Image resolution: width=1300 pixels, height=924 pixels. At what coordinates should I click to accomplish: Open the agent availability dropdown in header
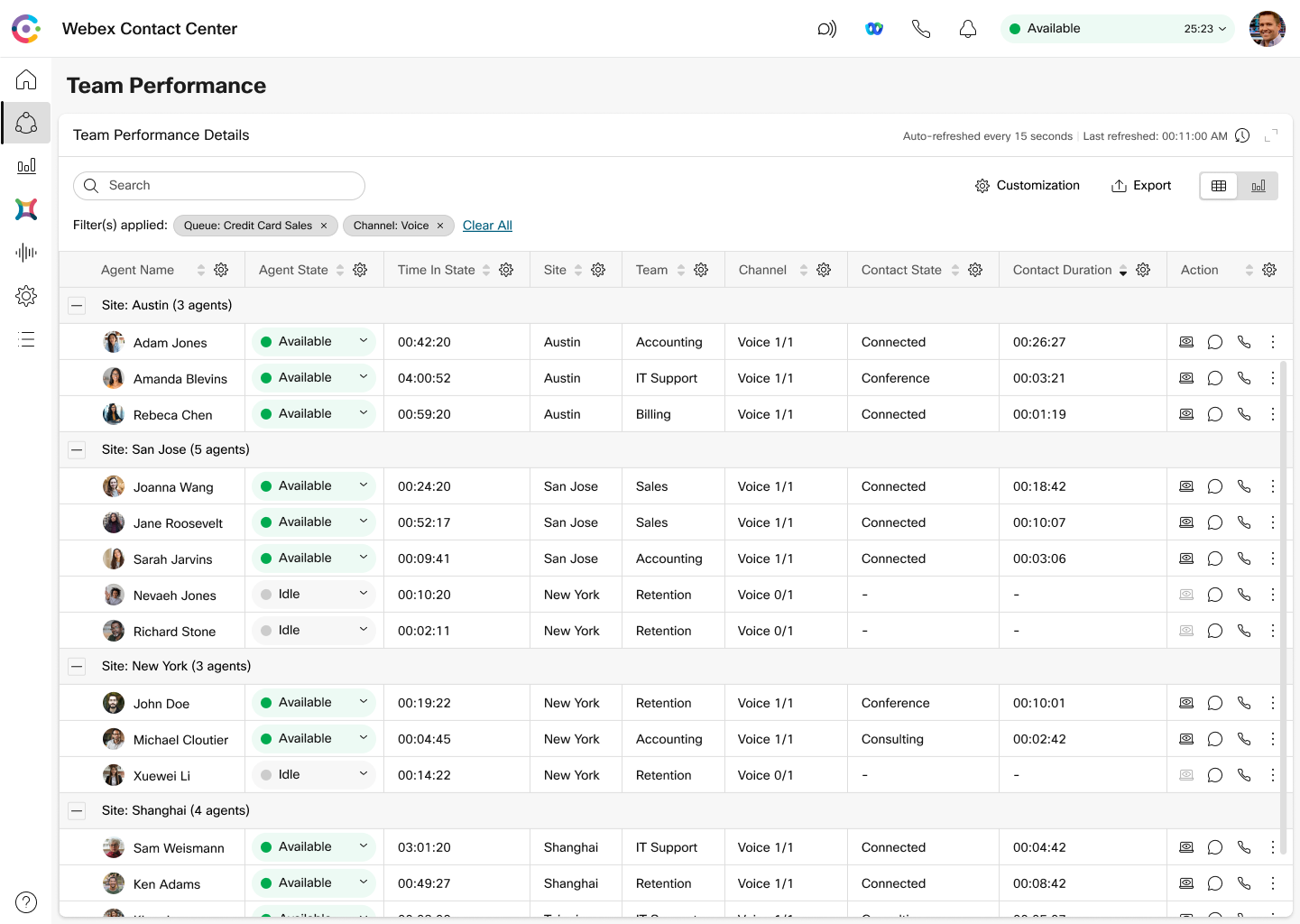coord(1225,28)
